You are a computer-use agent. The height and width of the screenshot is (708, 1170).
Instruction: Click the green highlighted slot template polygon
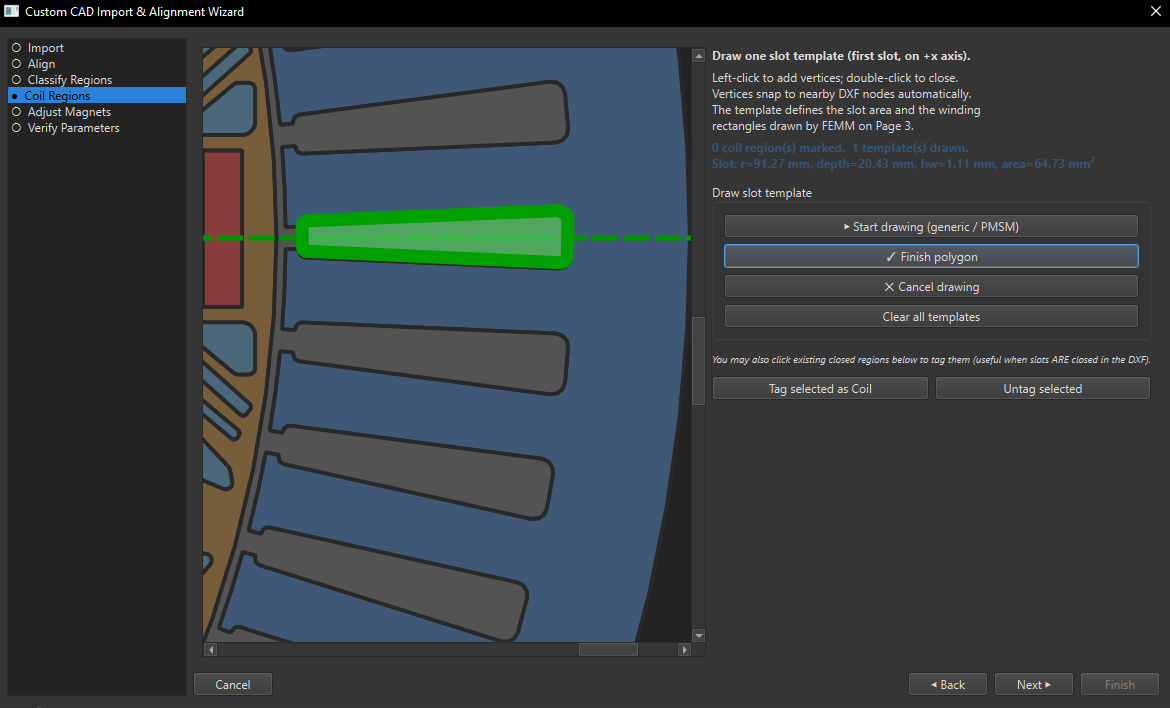click(435, 237)
